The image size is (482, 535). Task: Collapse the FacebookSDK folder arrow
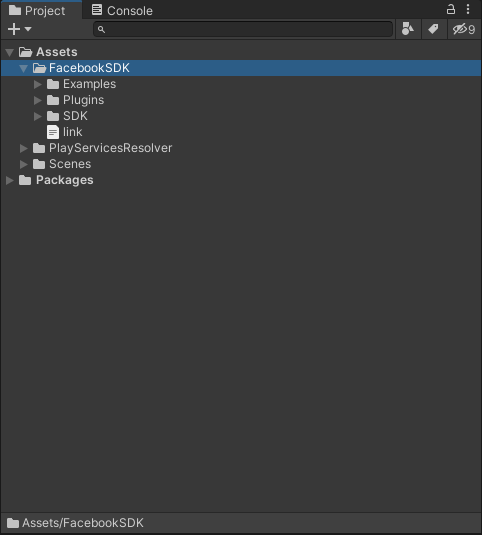(x=24, y=68)
